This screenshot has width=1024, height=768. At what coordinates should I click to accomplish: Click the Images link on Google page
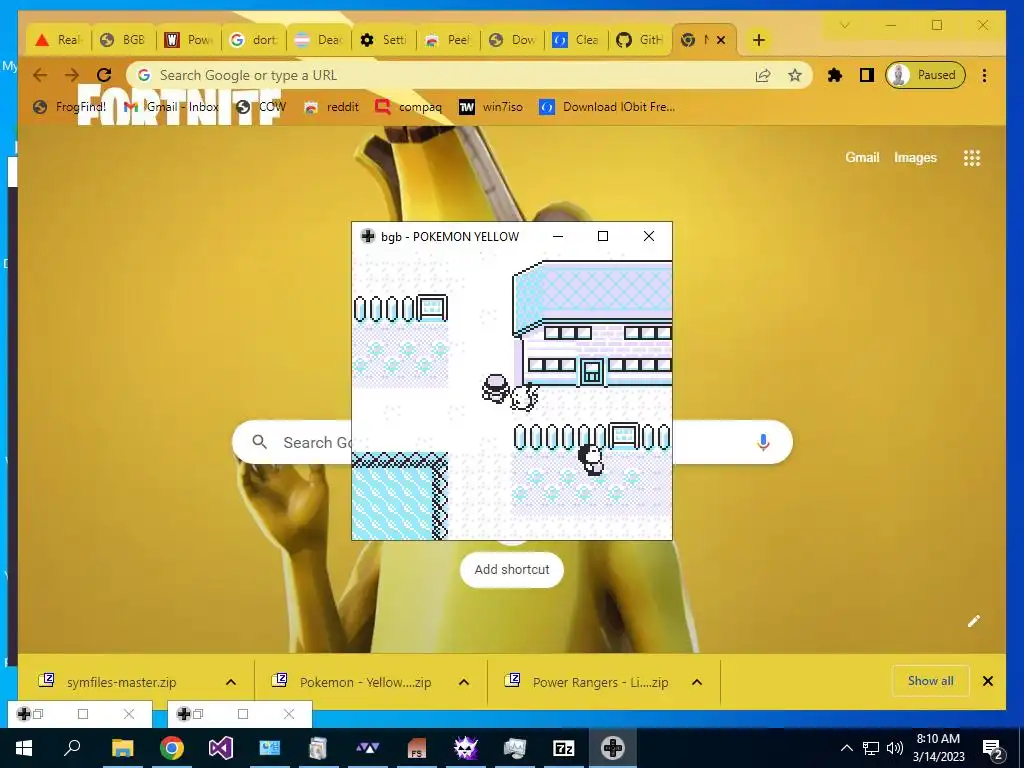(915, 157)
